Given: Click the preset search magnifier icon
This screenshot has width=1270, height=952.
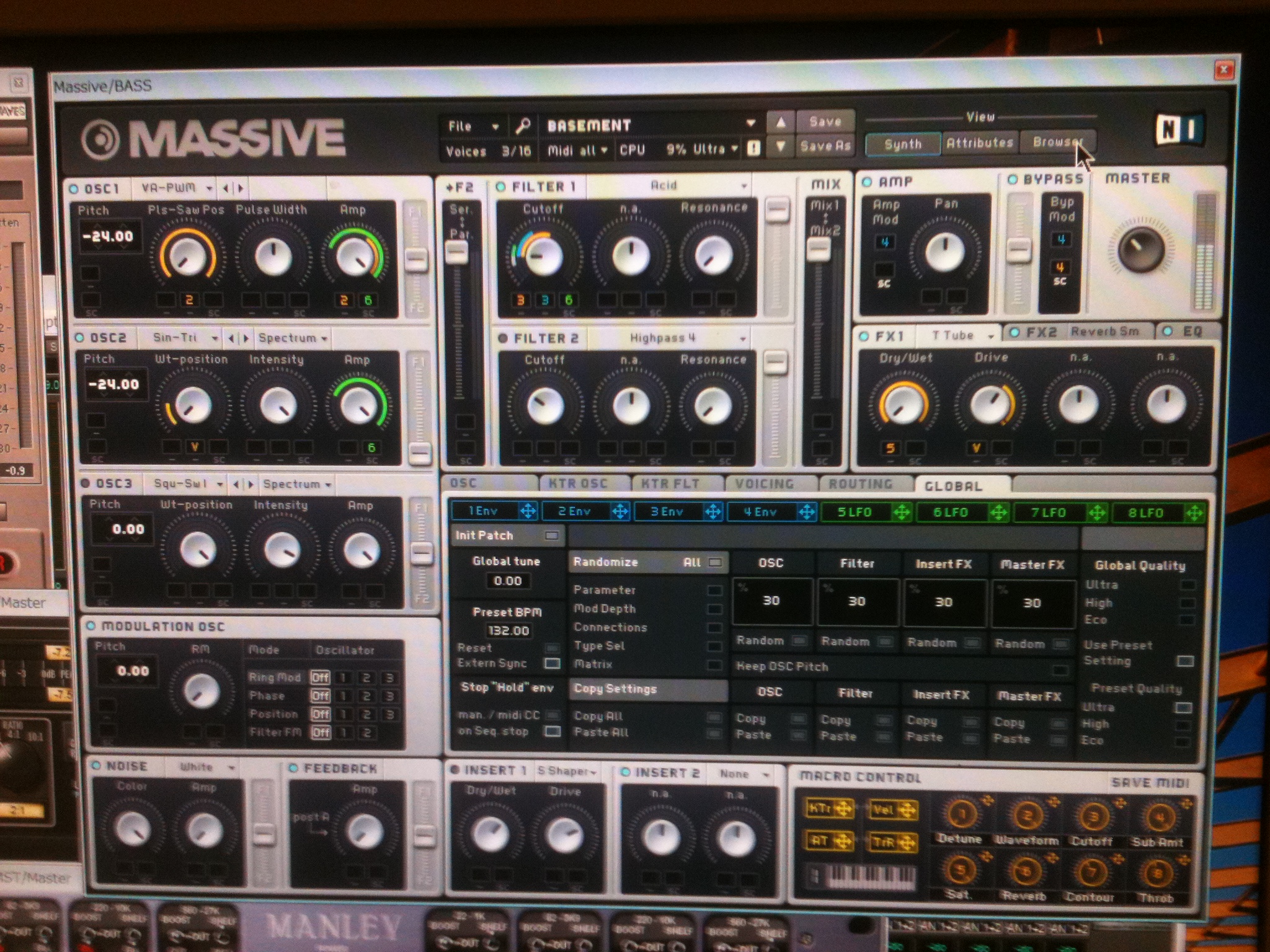Looking at the screenshot, I should (523, 126).
